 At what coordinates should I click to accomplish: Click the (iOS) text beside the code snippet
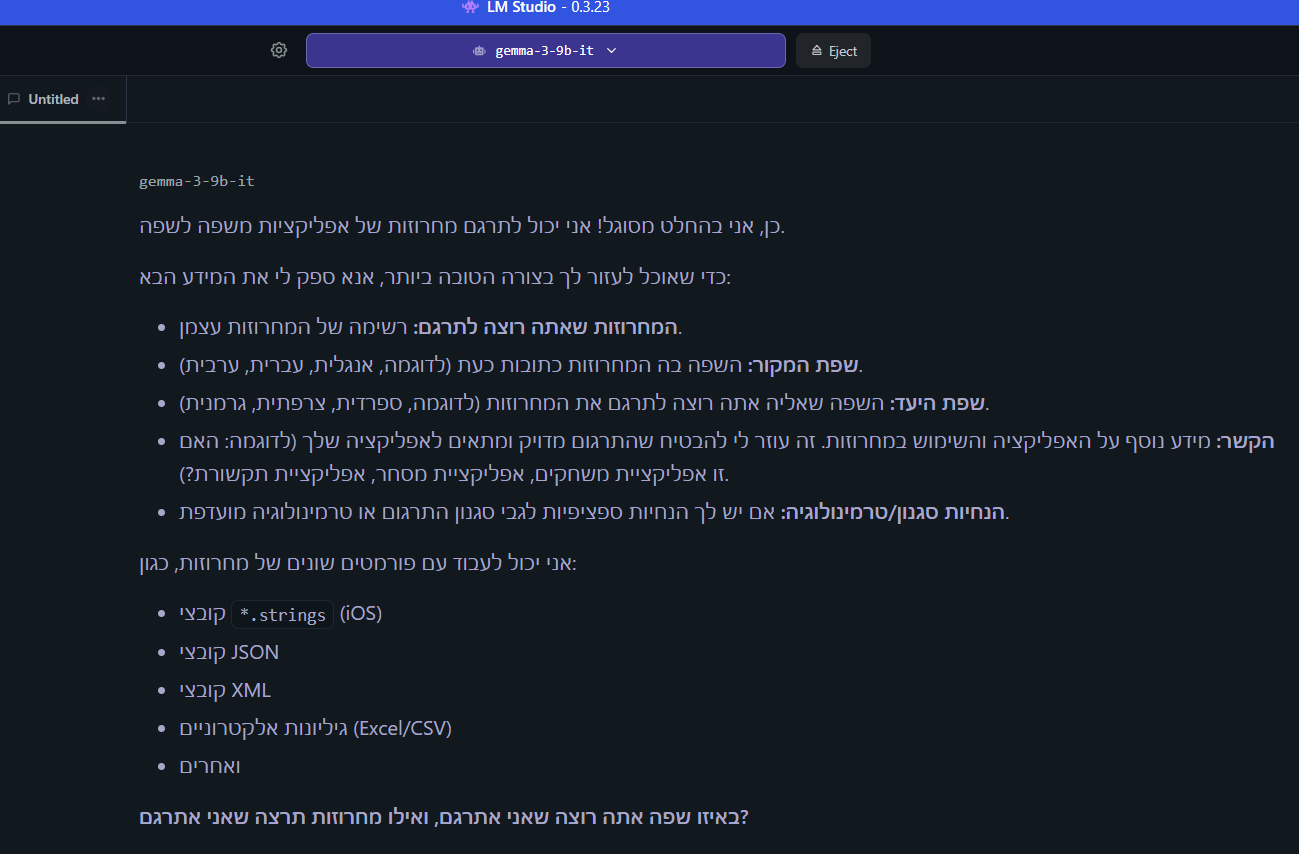point(361,613)
